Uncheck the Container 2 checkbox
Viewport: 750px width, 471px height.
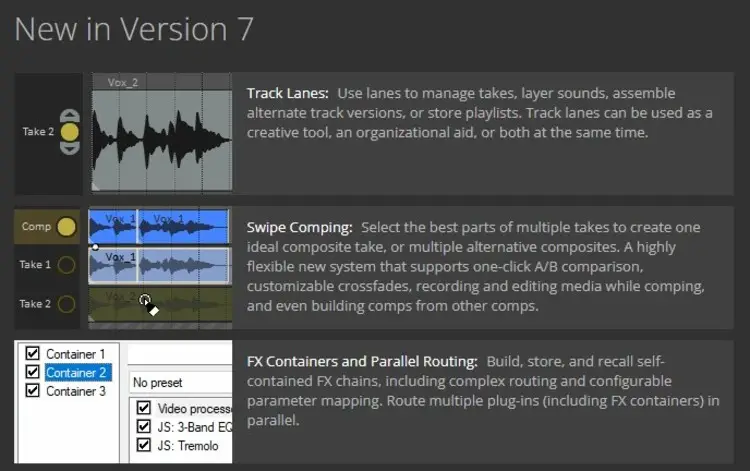33,372
